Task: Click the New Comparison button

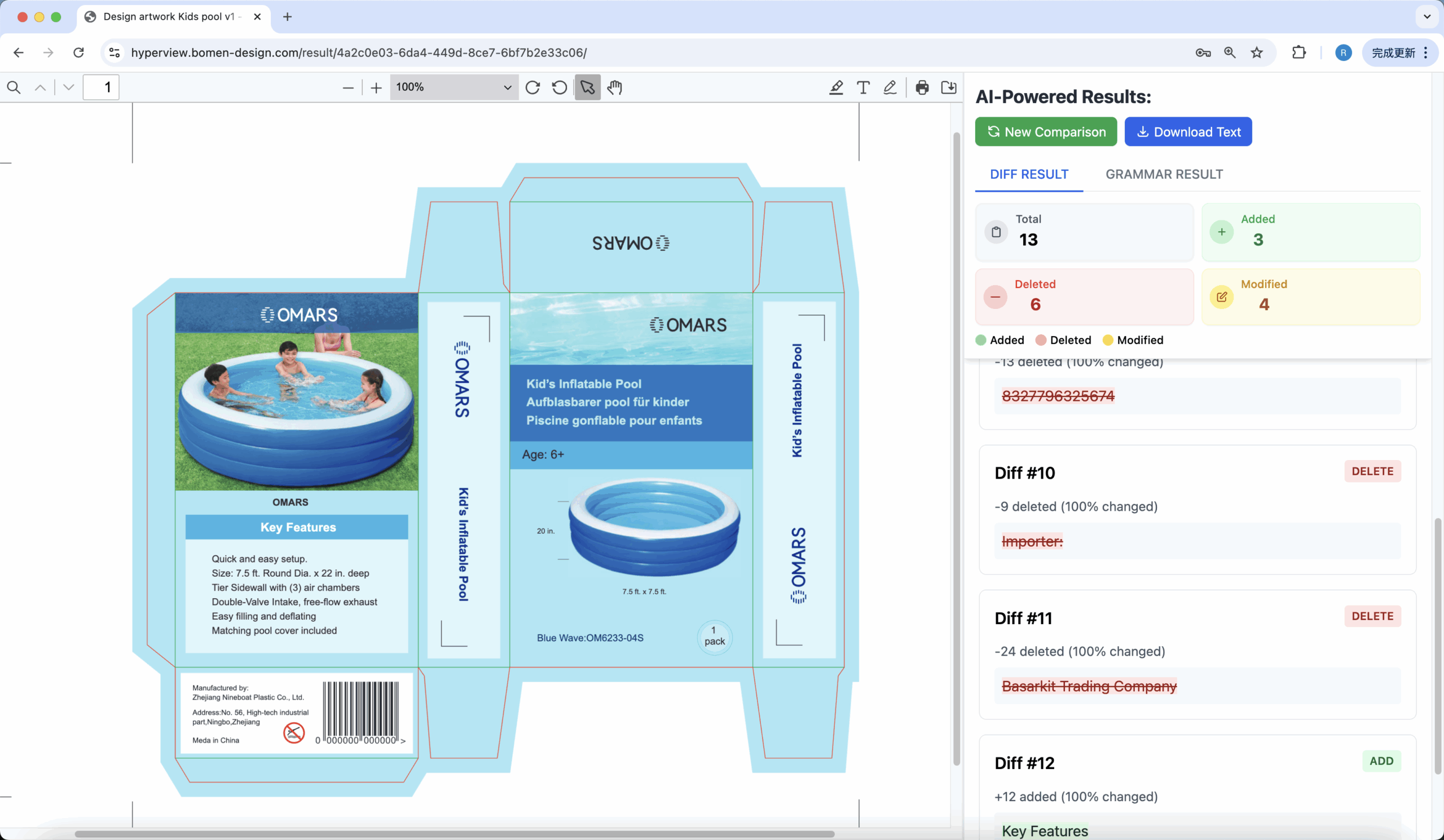Action: [x=1046, y=132]
